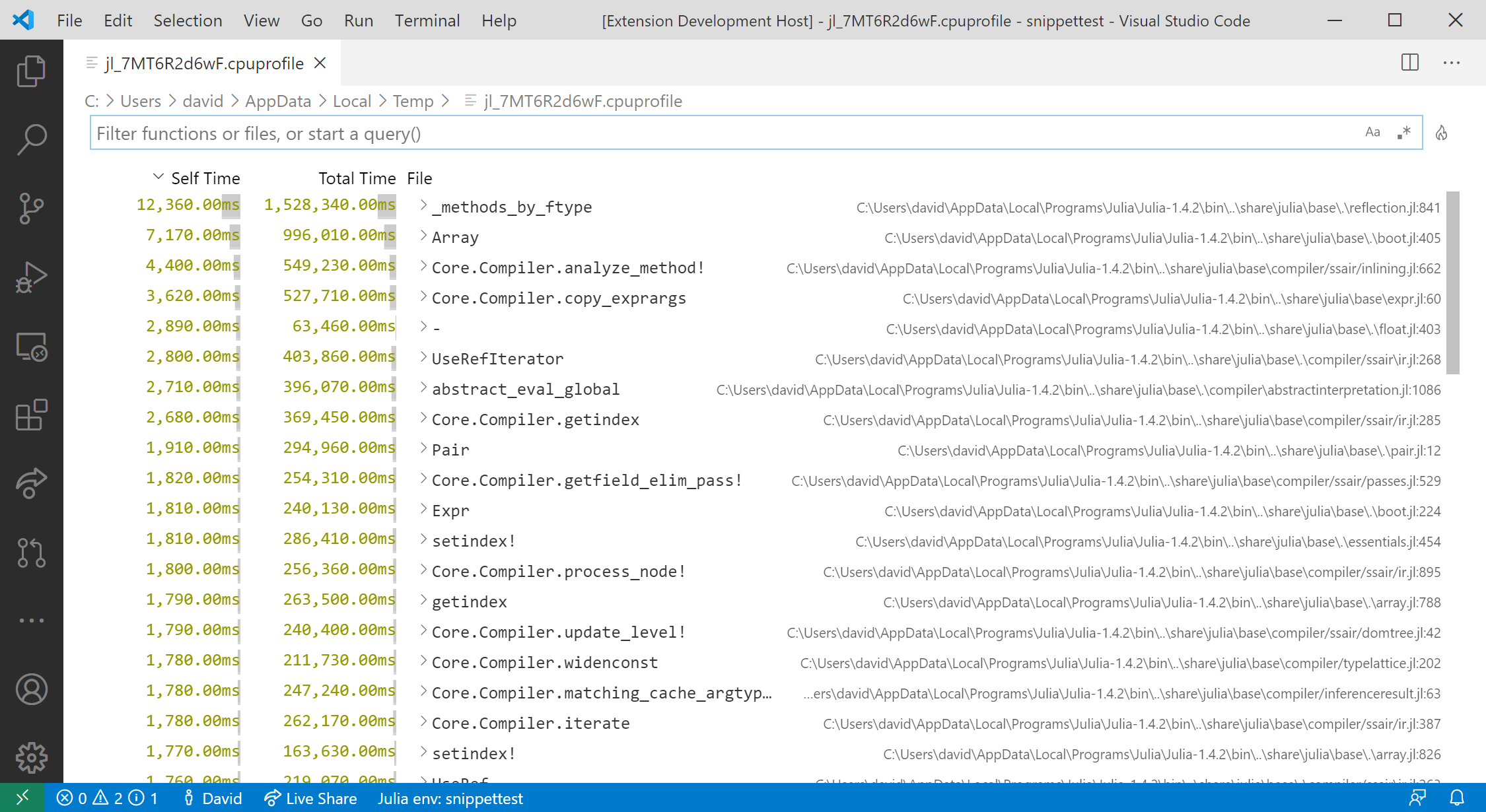Click filter functions input field
1486x812 pixels.
tap(755, 132)
